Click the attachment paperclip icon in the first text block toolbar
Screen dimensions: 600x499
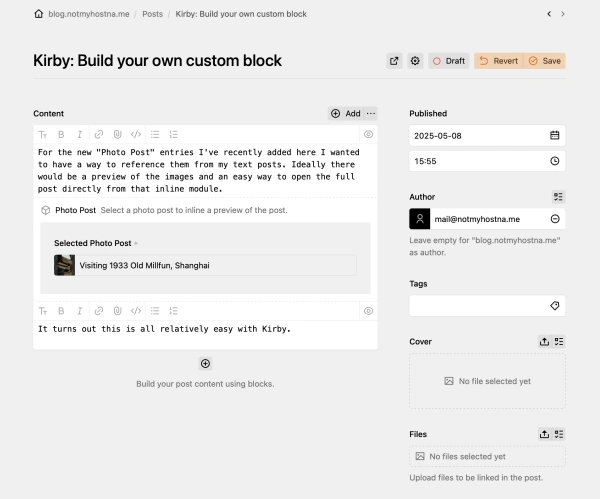(x=117, y=133)
